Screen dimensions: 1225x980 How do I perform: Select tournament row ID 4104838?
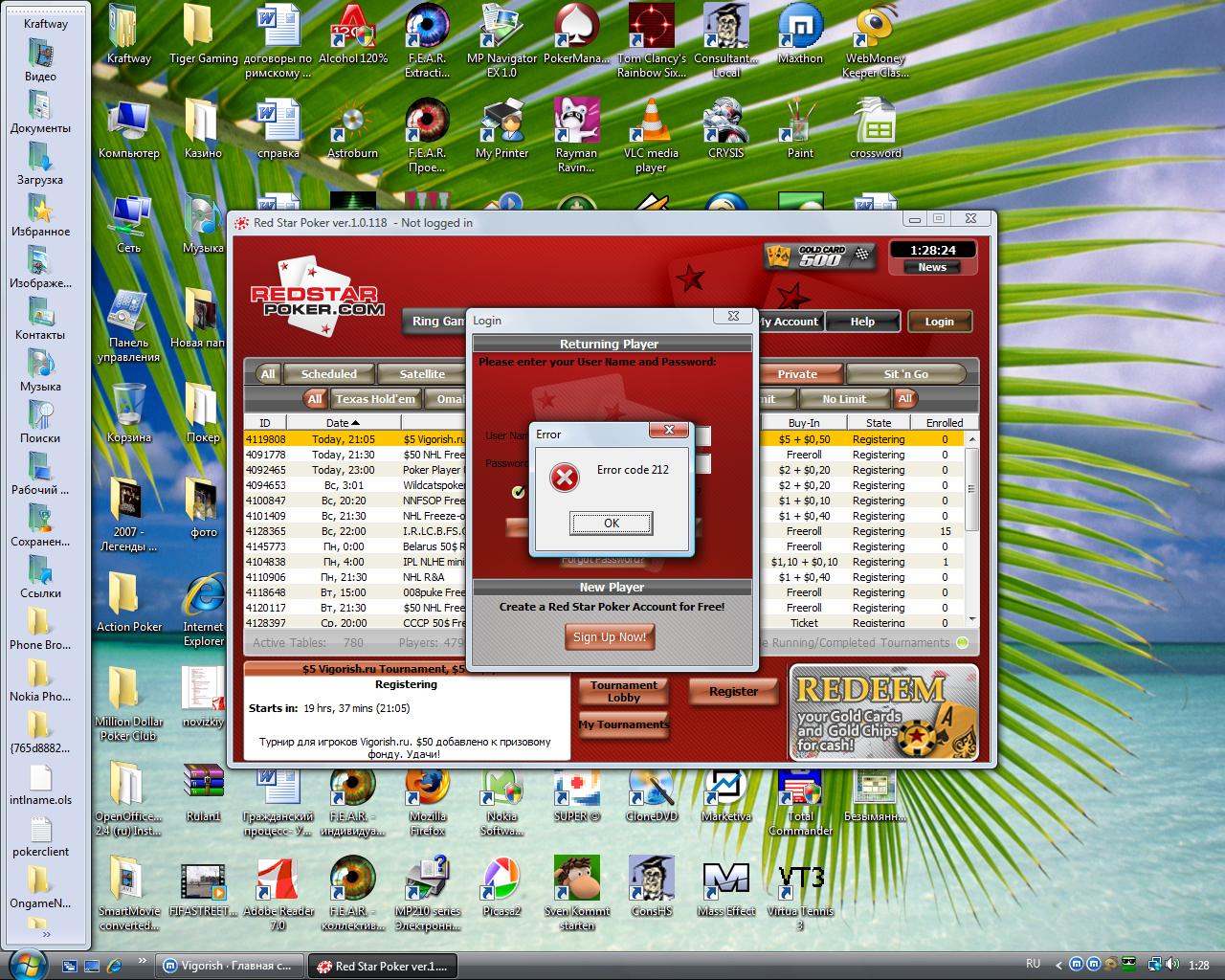pyautogui.click(x=605, y=562)
